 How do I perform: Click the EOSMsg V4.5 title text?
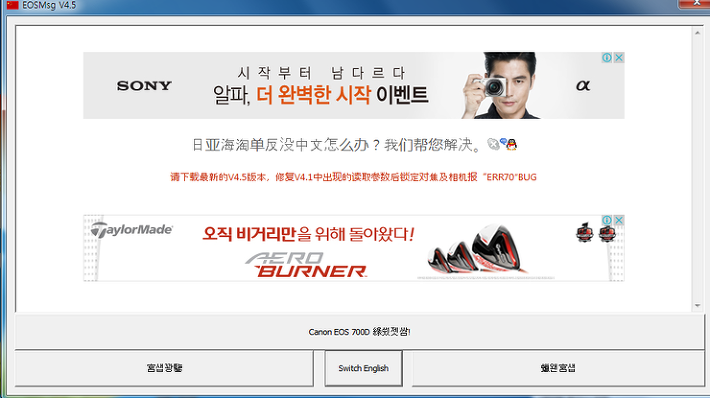click(x=49, y=5)
